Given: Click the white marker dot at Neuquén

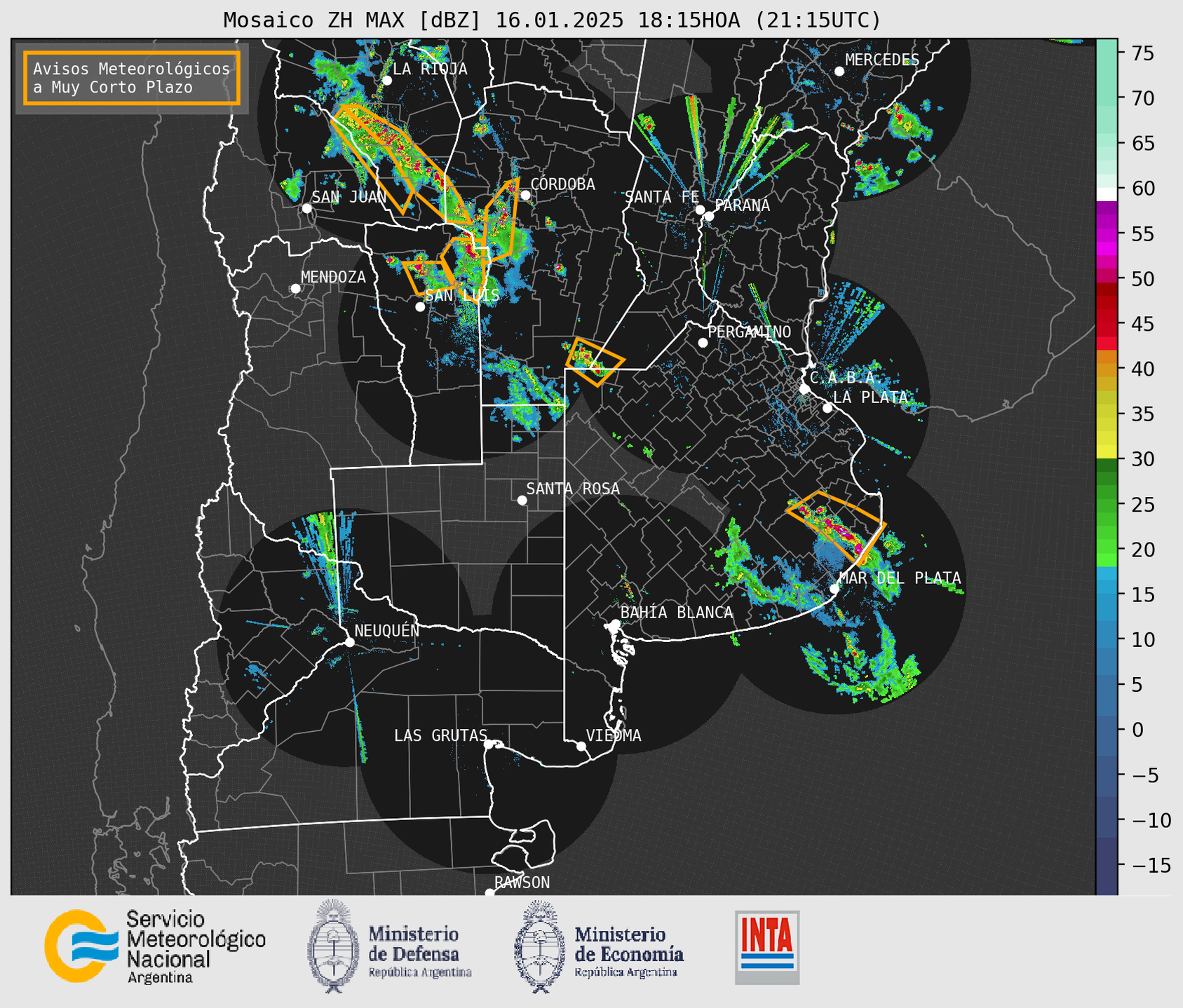Looking at the screenshot, I should 349,642.
